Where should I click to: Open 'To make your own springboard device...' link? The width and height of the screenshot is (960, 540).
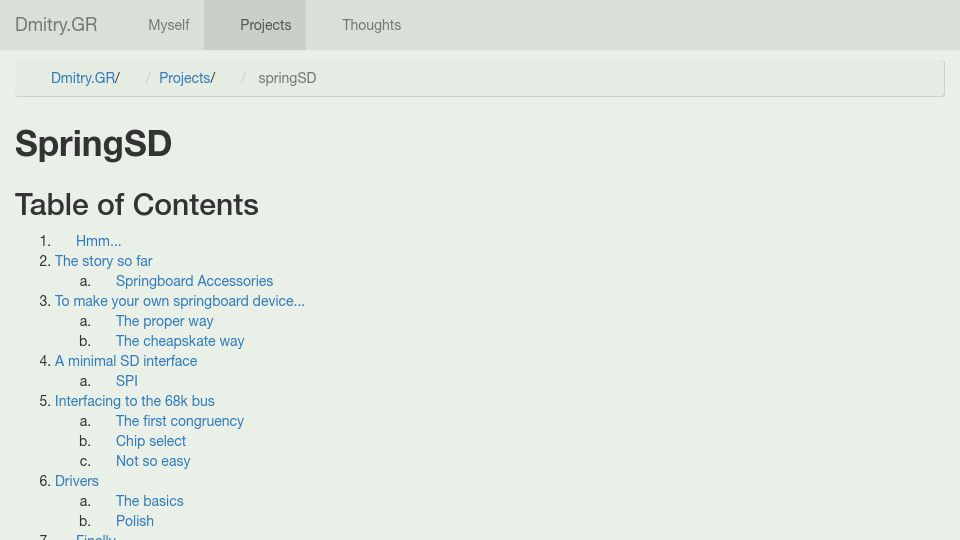pyautogui.click(x=179, y=301)
